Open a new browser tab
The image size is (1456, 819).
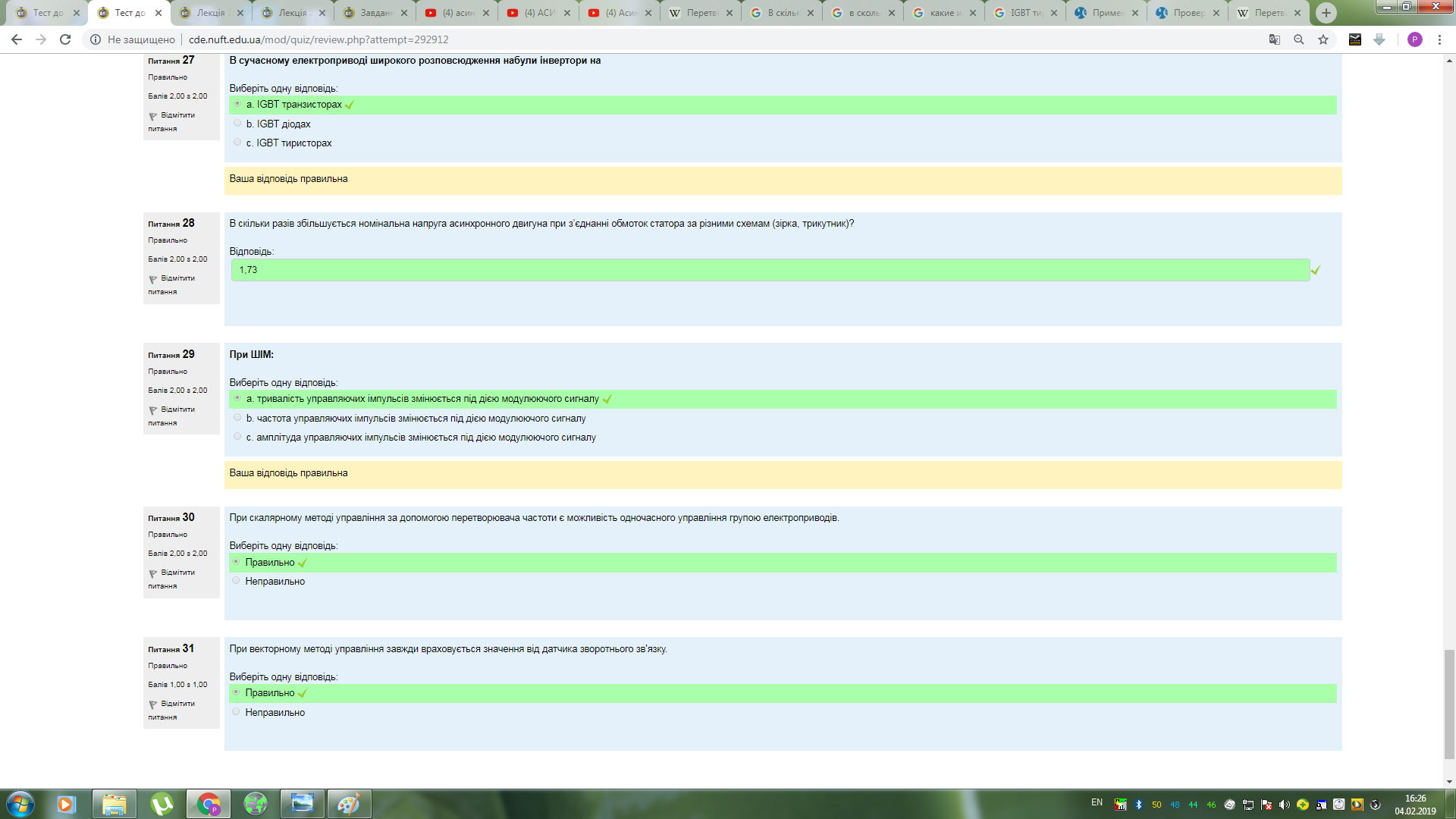point(1326,13)
